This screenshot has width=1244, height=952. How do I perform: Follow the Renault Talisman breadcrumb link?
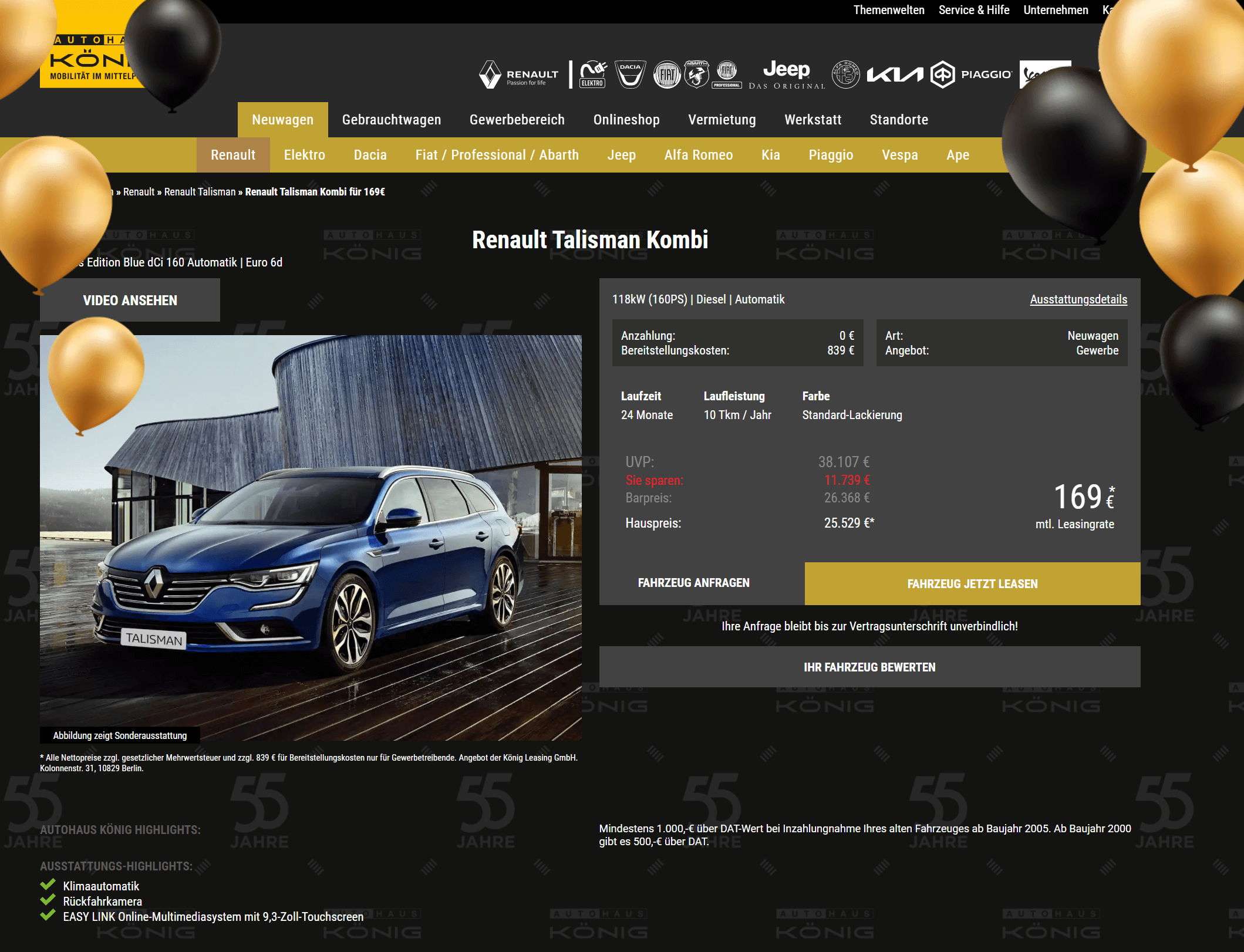pos(200,192)
